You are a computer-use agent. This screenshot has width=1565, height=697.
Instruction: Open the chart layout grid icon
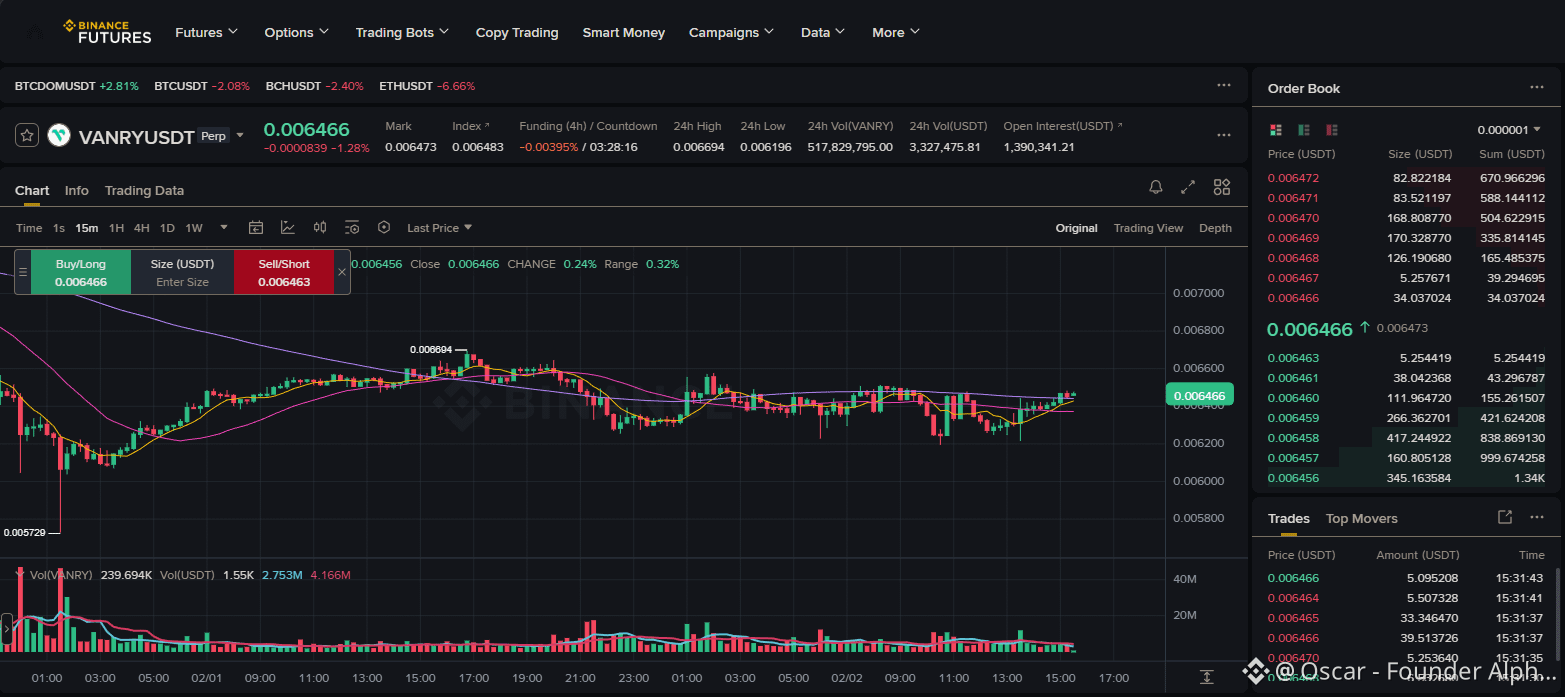coord(1221,187)
